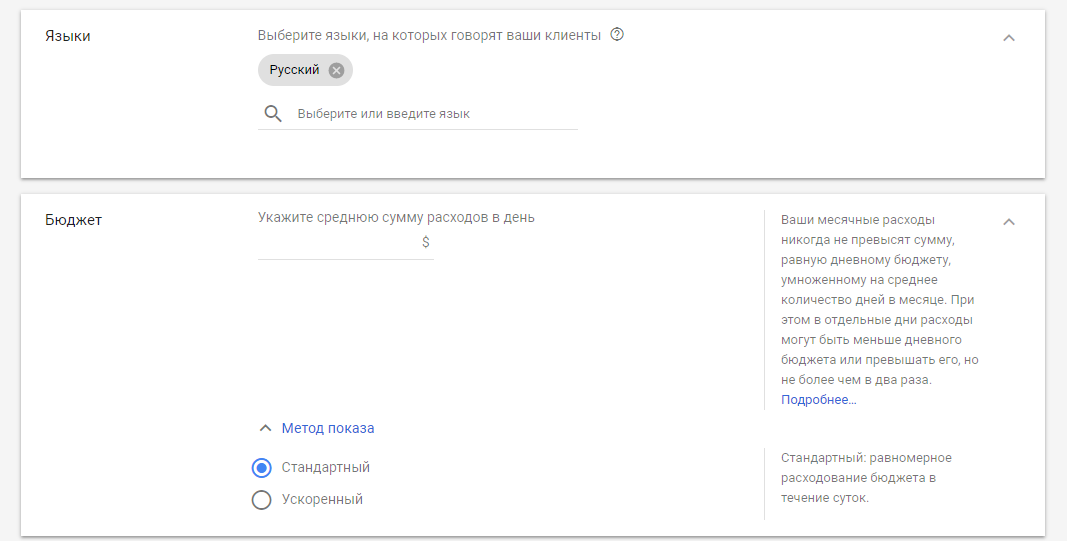The width and height of the screenshot is (1067, 541).
Task: Click the daily budget amount field
Action: click(337, 242)
